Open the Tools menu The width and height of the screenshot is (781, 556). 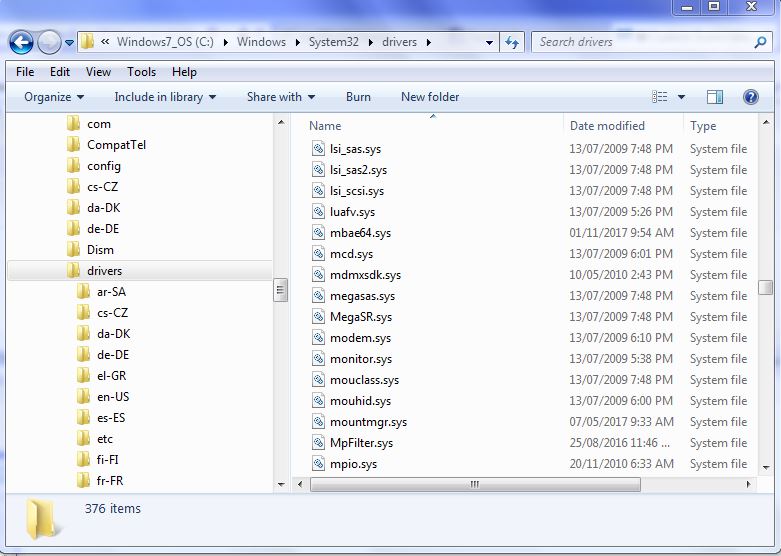(141, 72)
